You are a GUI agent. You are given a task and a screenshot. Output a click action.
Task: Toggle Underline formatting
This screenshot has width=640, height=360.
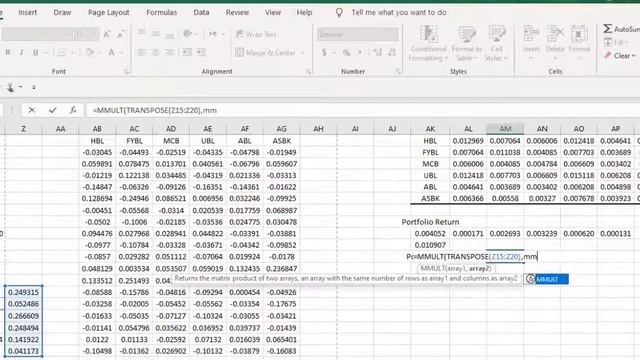(36, 52)
